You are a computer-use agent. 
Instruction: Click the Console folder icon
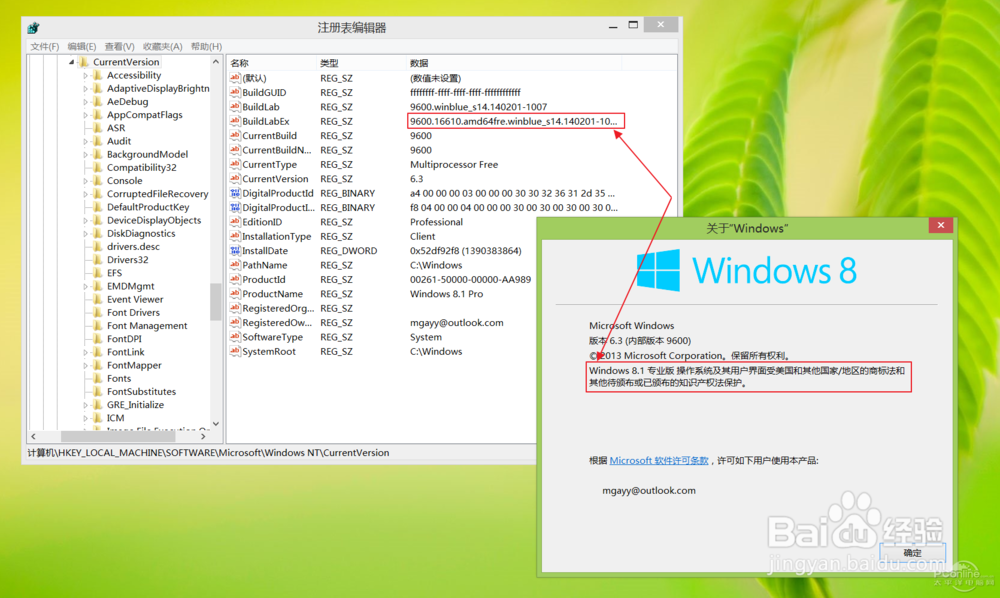98,180
